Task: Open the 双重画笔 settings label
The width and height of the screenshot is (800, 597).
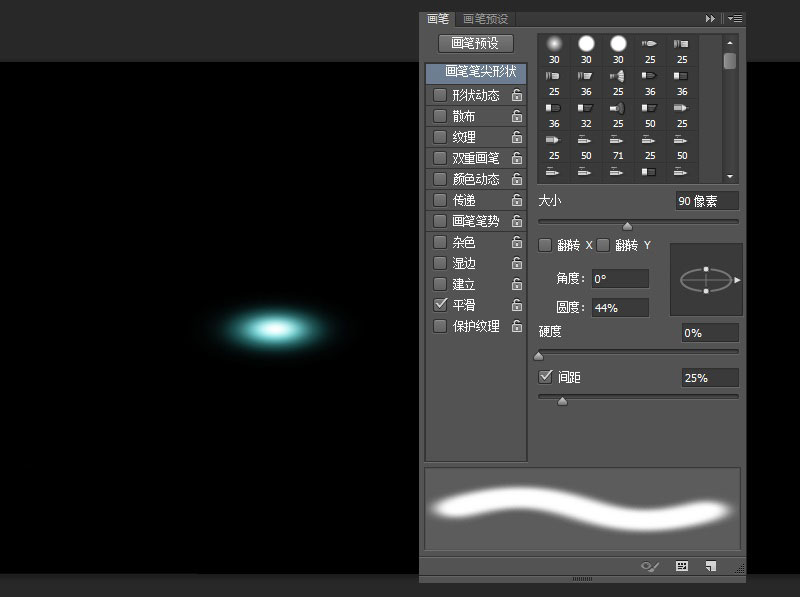Action: (476, 158)
